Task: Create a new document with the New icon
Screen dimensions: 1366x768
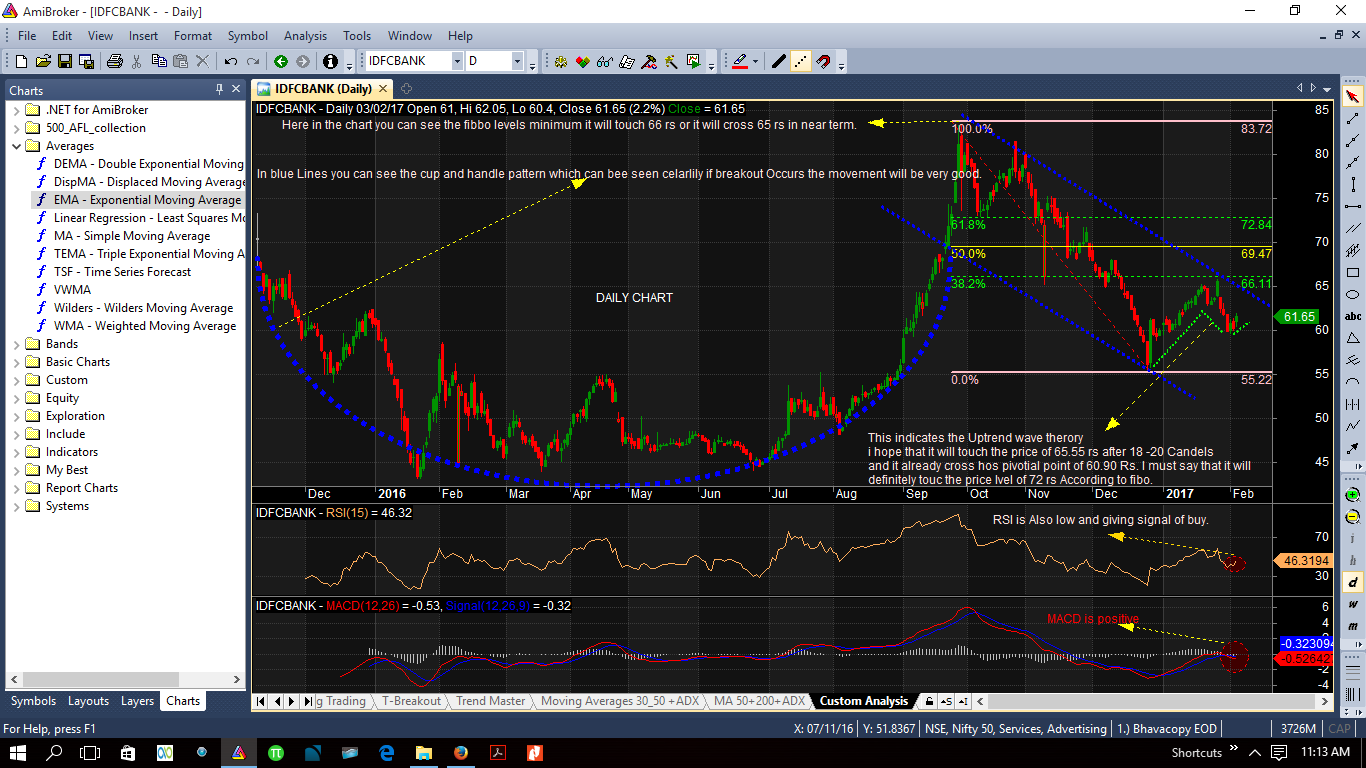Action: click(x=19, y=61)
